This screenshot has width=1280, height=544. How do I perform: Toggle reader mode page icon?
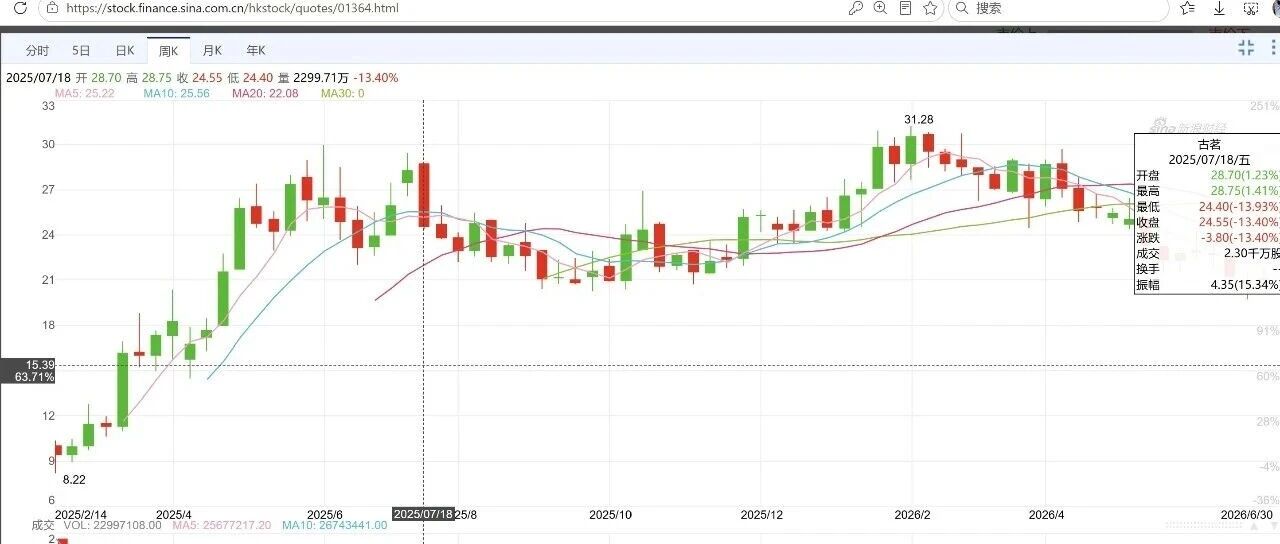(905, 8)
